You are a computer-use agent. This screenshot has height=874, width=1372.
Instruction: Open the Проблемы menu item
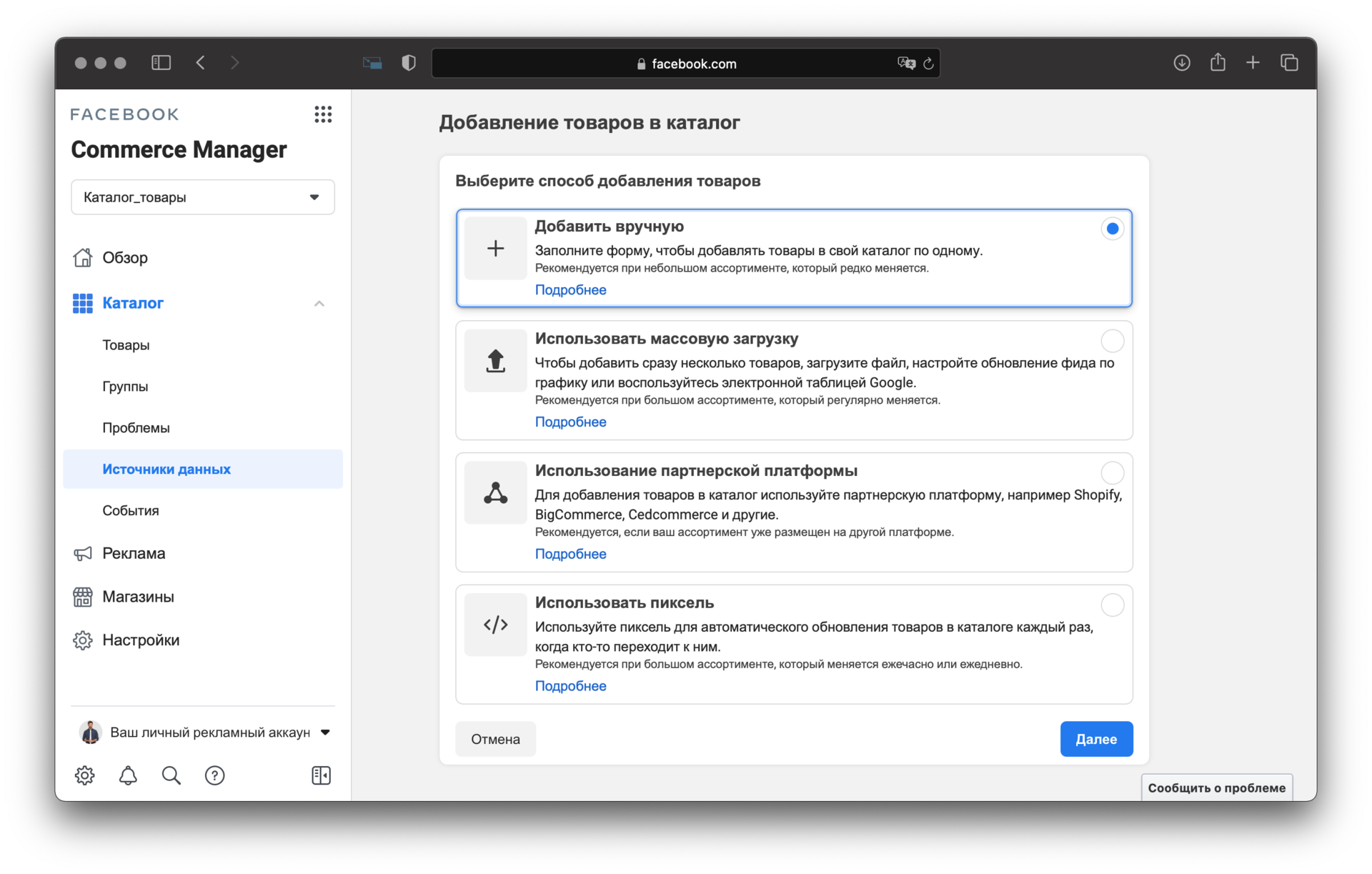tap(136, 428)
